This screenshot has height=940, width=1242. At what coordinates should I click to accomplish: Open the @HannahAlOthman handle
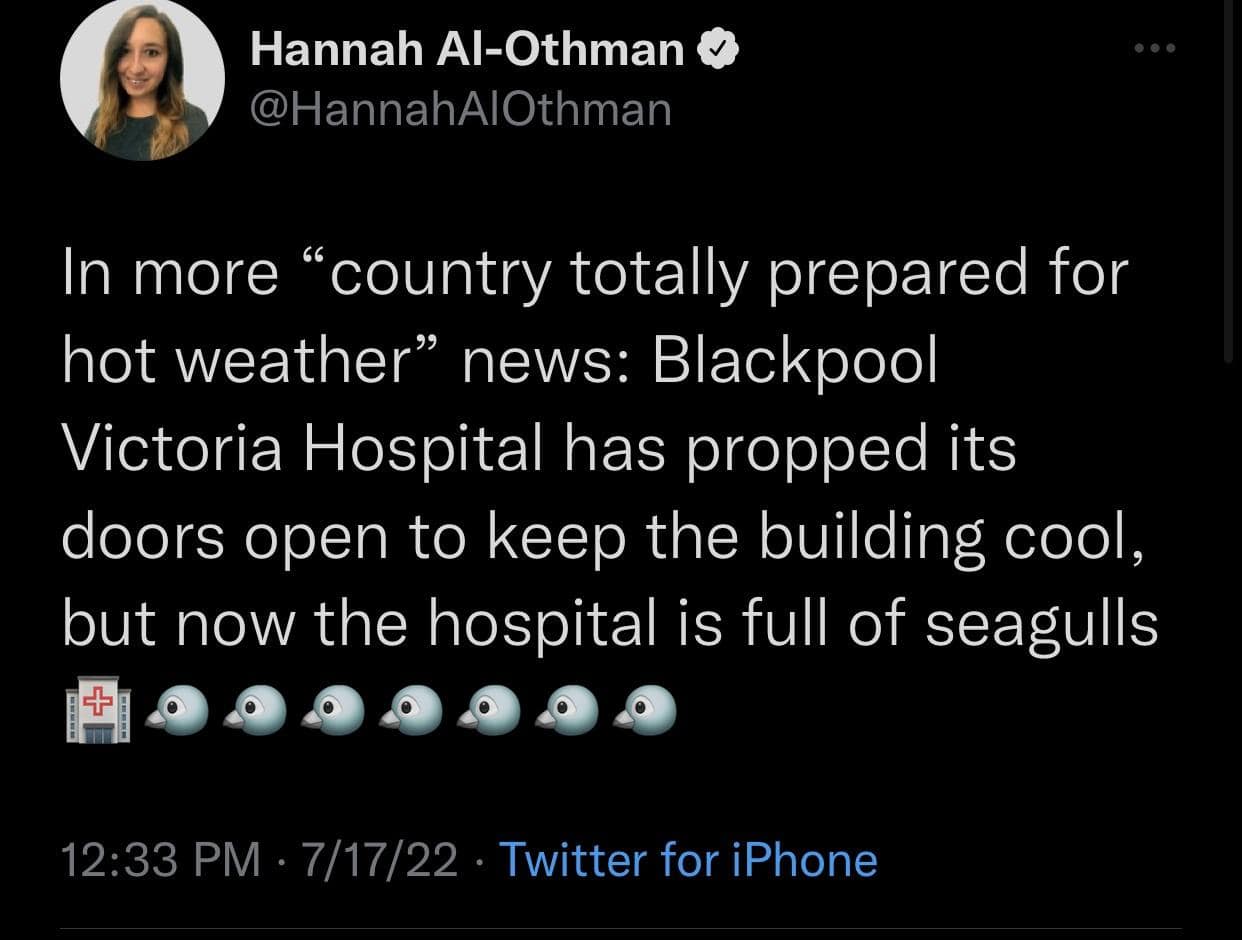461,109
